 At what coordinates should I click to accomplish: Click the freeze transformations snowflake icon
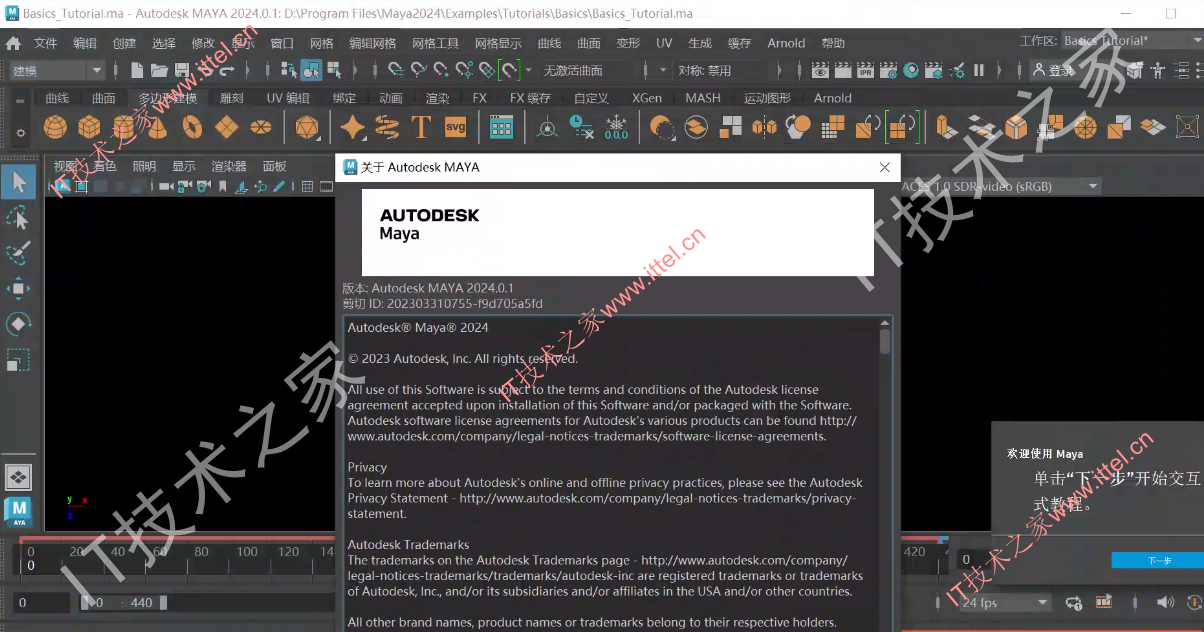pos(616,127)
